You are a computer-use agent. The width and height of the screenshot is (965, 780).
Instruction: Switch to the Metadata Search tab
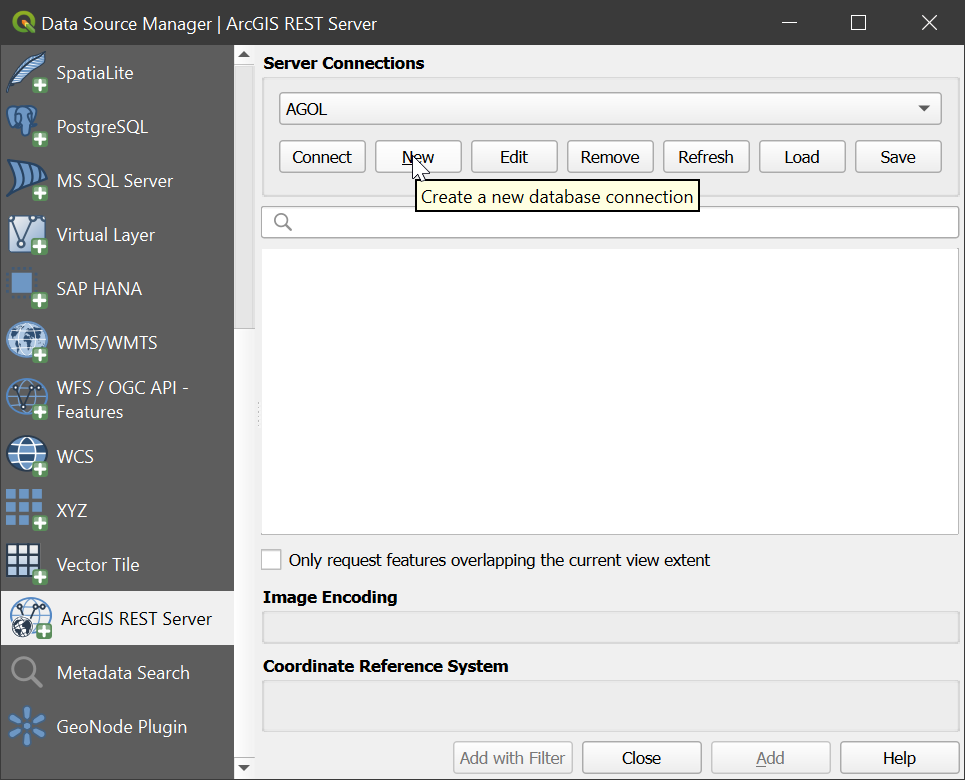(122, 673)
